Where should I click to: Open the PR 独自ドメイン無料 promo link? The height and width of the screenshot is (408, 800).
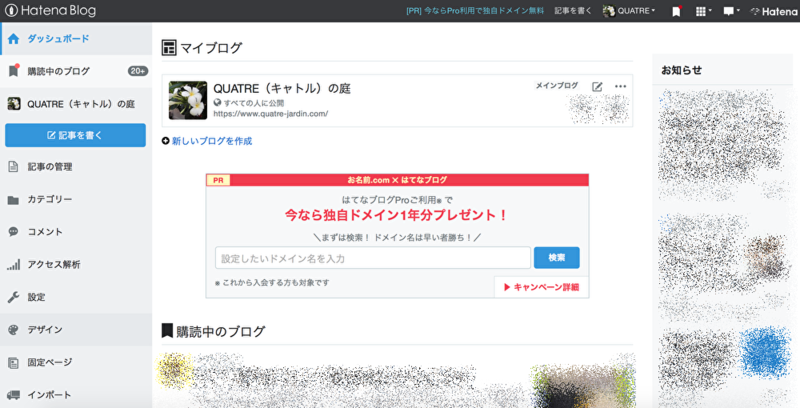475,11
